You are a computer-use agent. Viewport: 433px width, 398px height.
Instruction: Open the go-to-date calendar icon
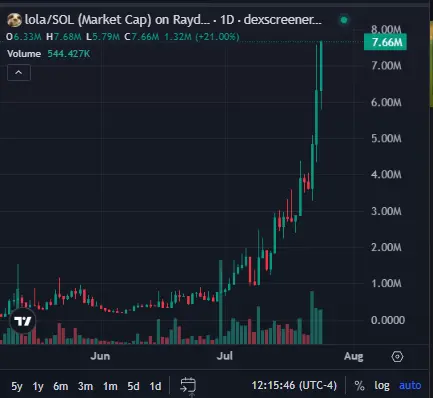coord(188,386)
